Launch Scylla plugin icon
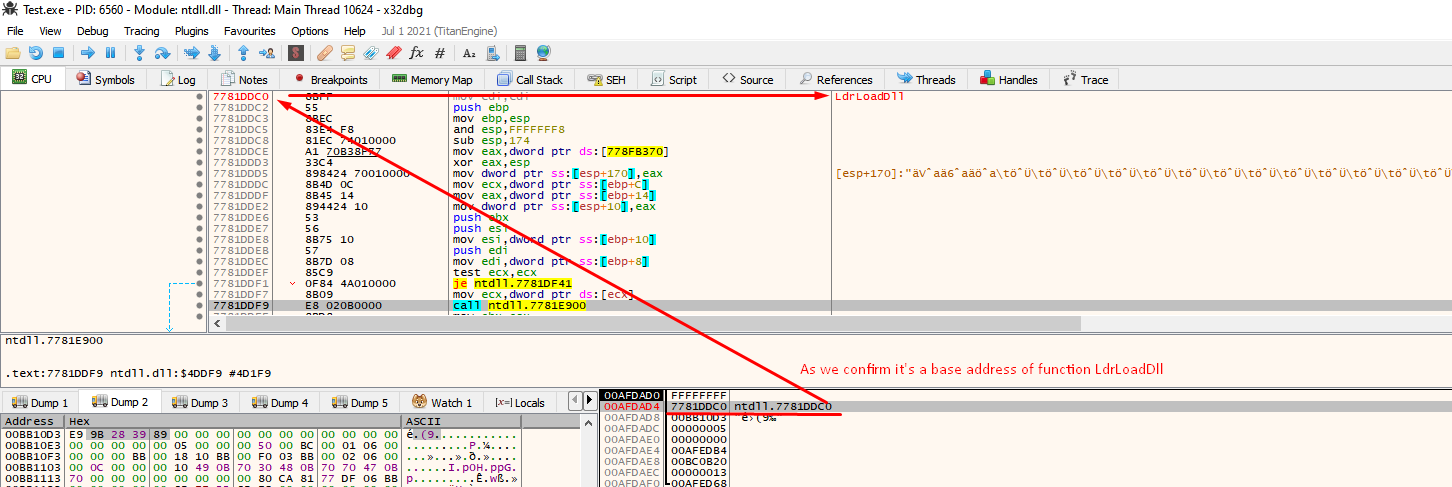 click(x=296, y=52)
